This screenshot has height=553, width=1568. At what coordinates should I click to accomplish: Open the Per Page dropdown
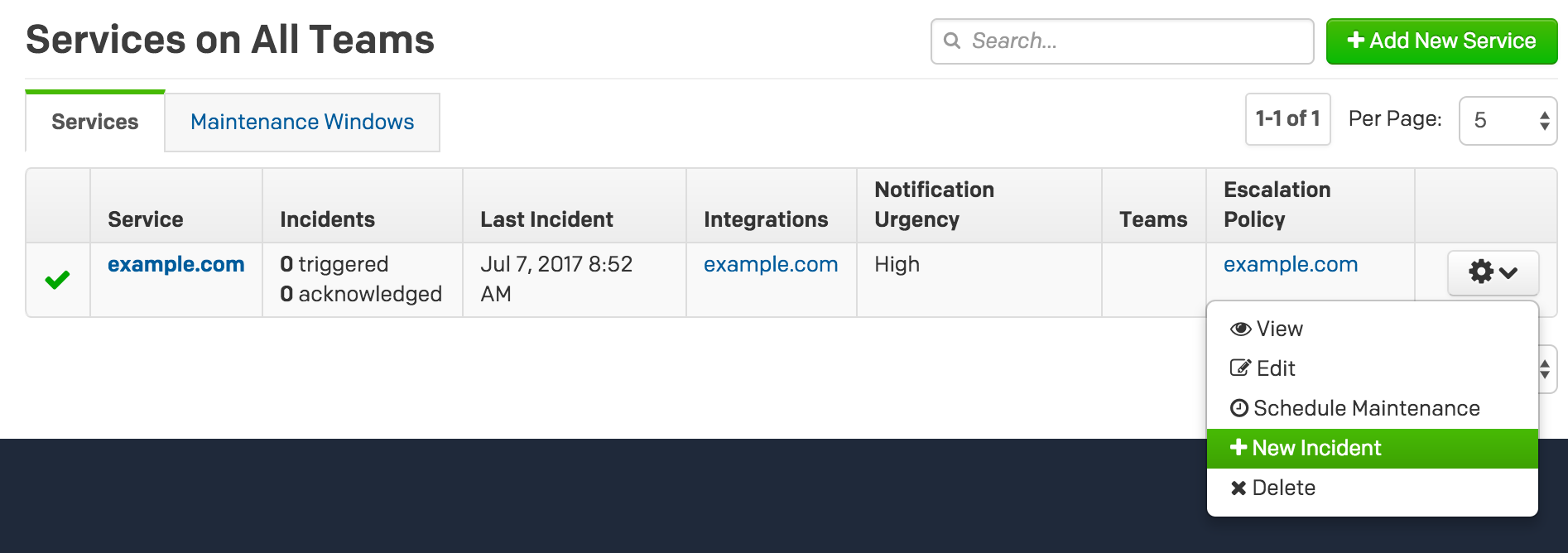[x=1507, y=119]
